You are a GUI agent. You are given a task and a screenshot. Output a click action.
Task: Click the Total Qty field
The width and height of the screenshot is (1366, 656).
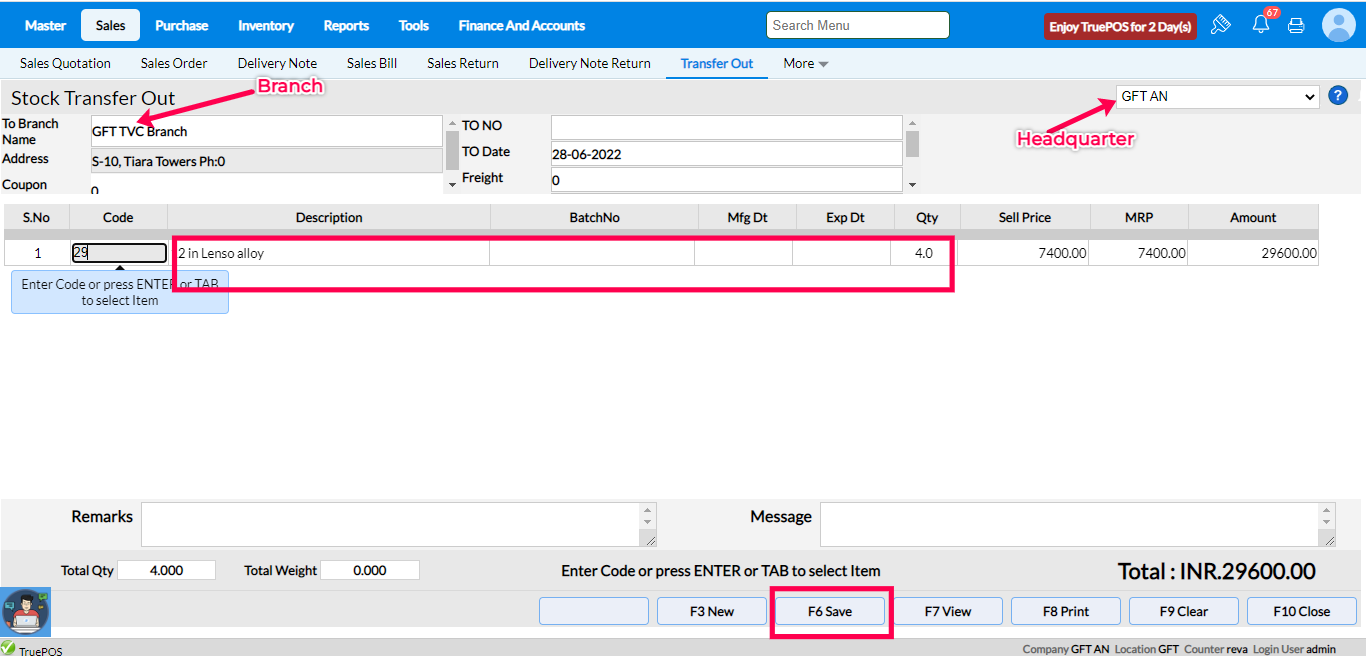point(166,570)
